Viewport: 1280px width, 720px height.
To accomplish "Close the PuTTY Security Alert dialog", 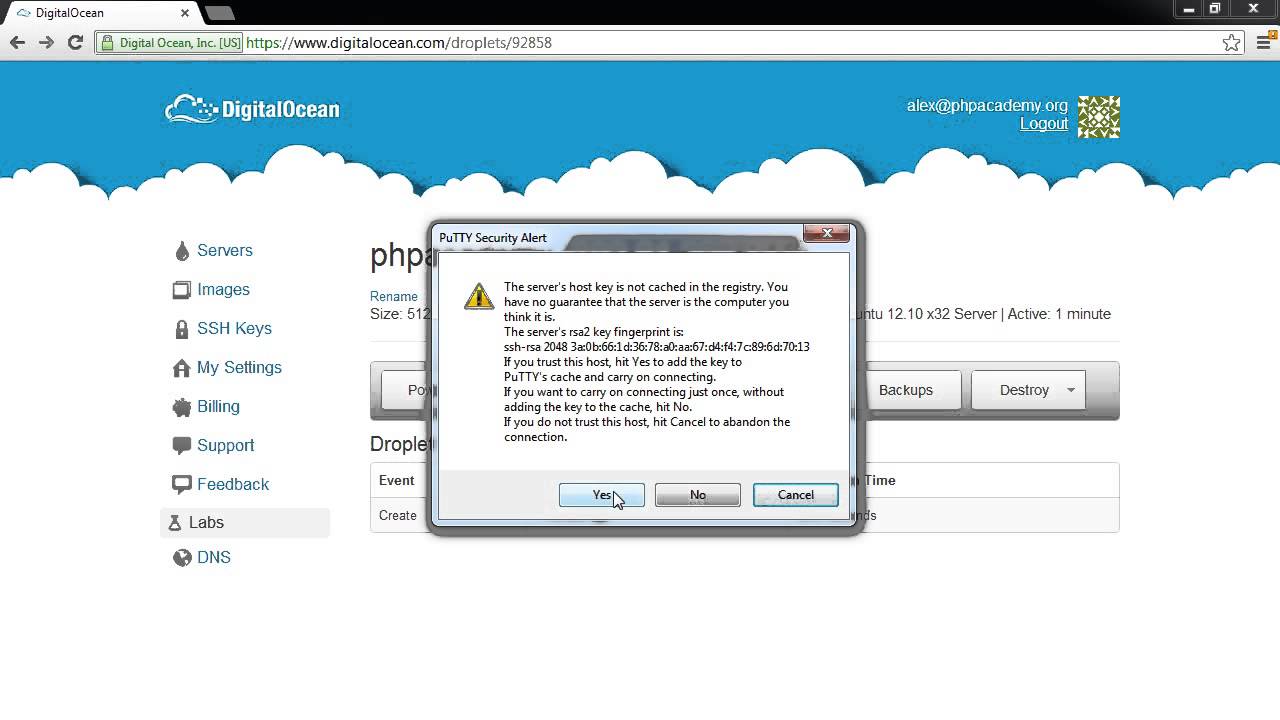I will click(x=827, y=234).
